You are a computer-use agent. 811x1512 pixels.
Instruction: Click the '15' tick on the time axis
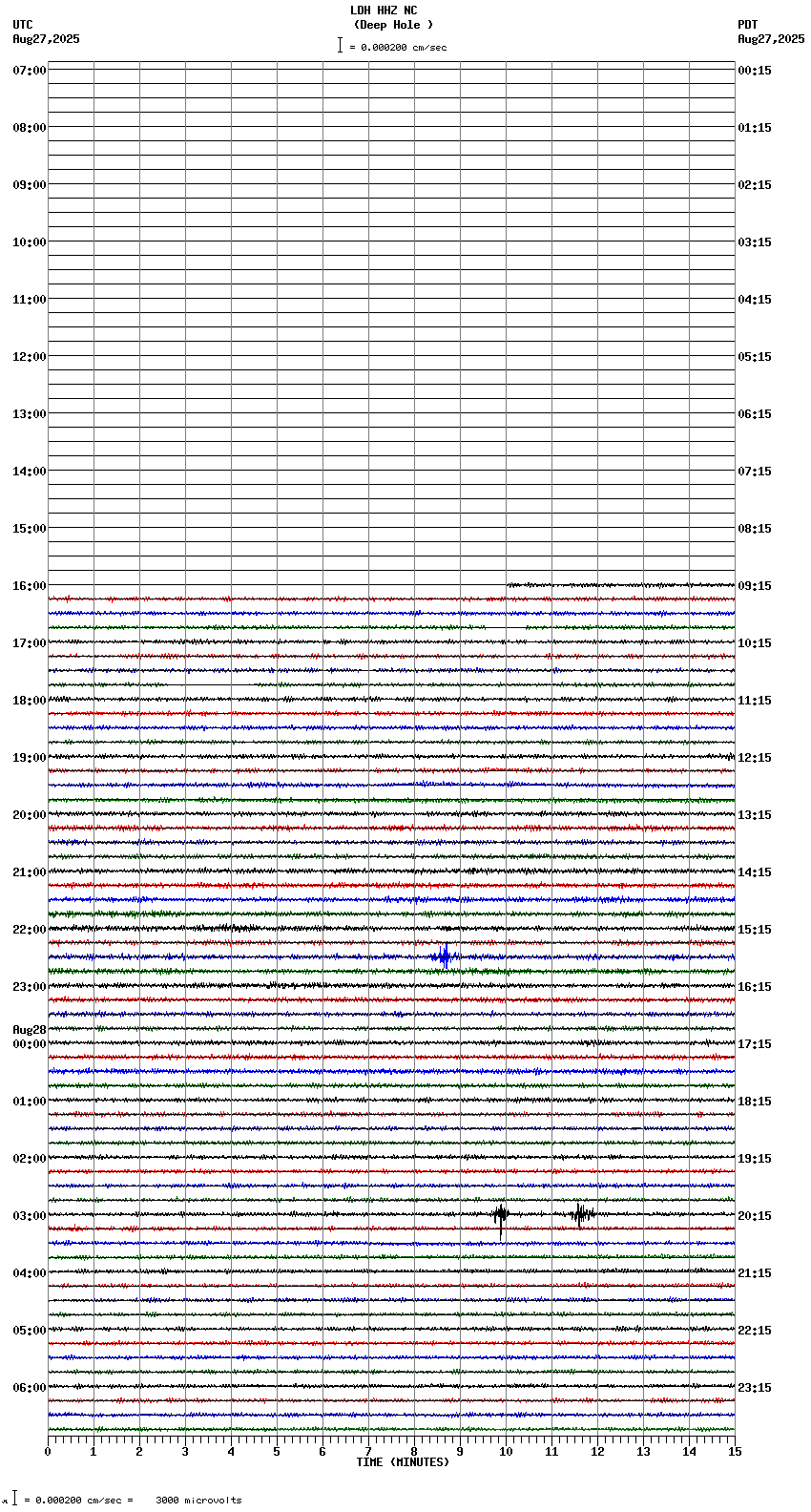pyautogui.click(x=735, y=1452)
